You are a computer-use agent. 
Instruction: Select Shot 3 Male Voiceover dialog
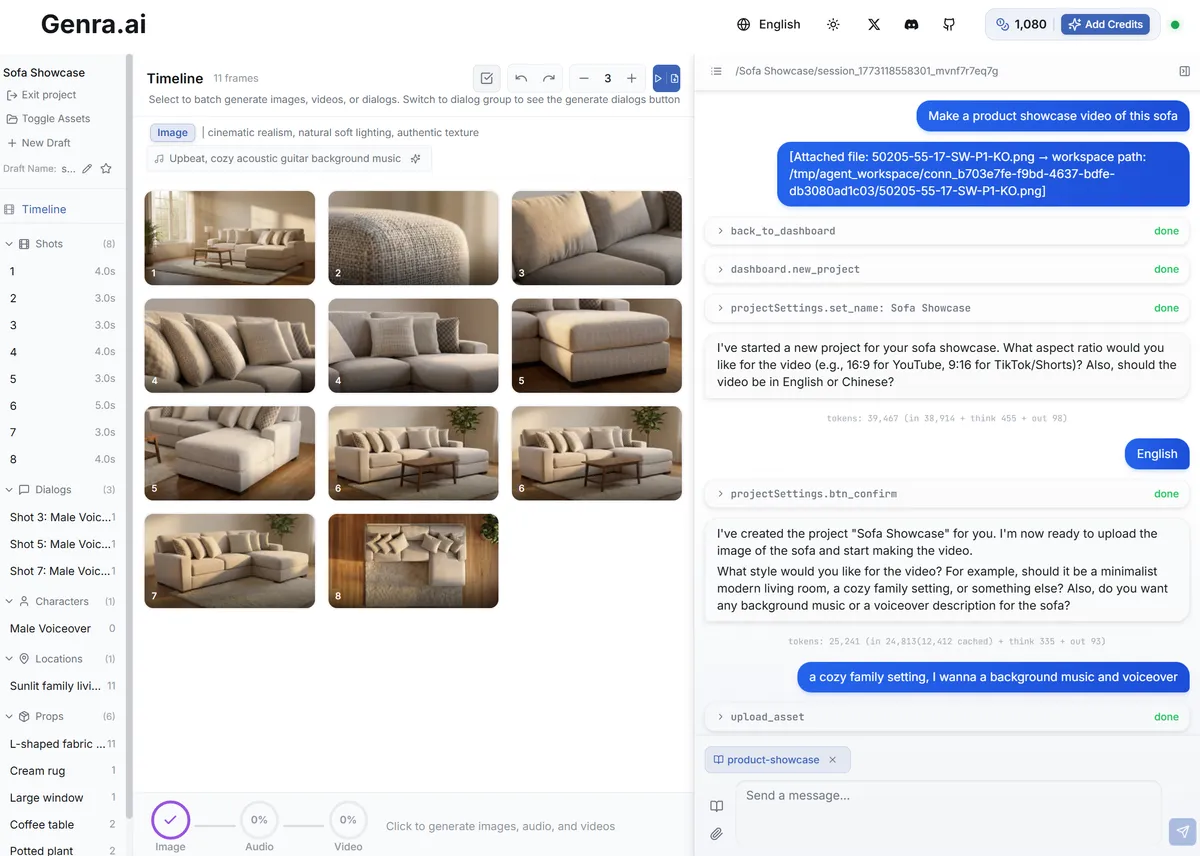(60, 517)
